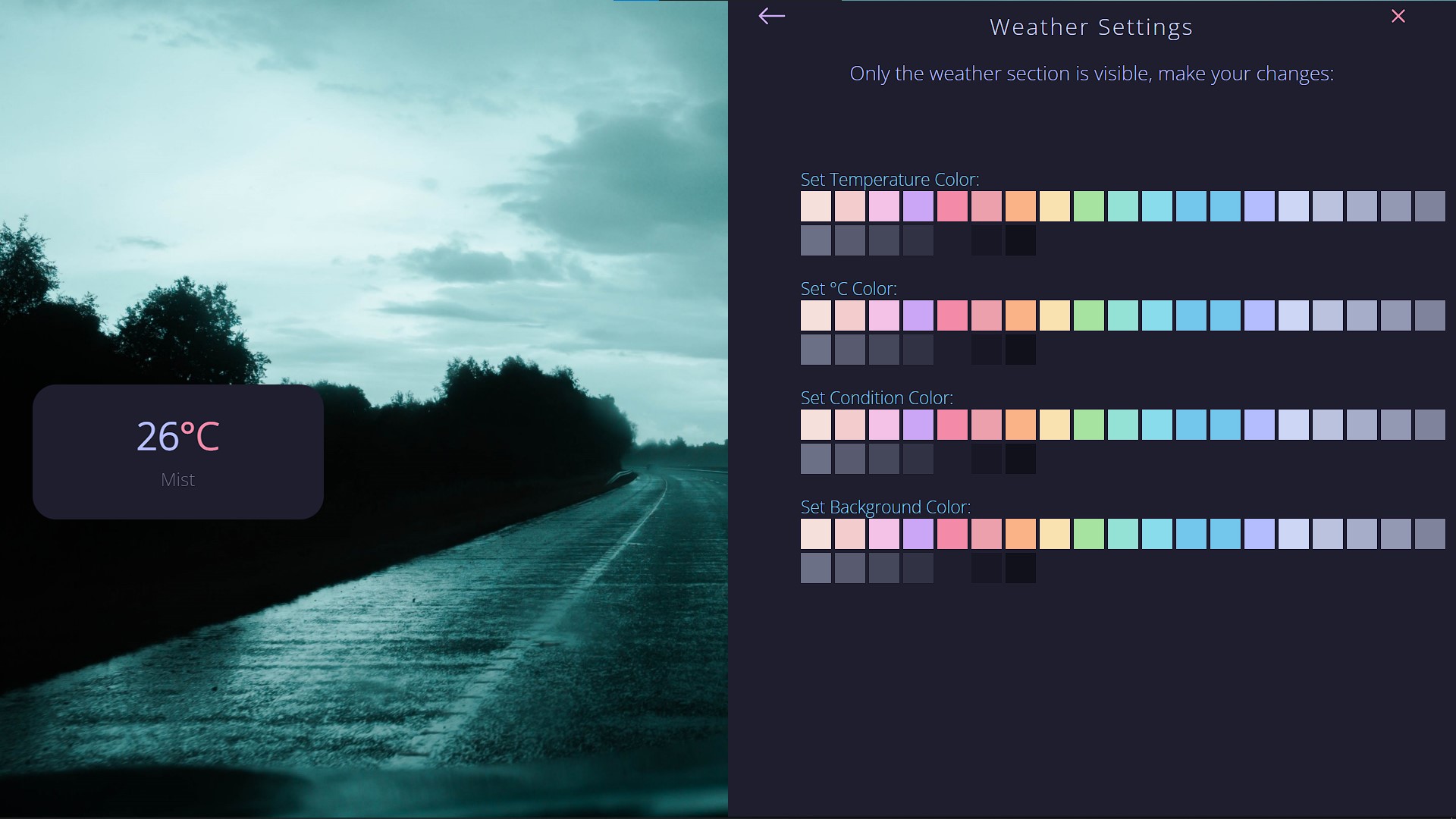This screenshot has height=819, width=1456.
Task: Click the Weather Settings title
Action: (x=1091, y=27)
